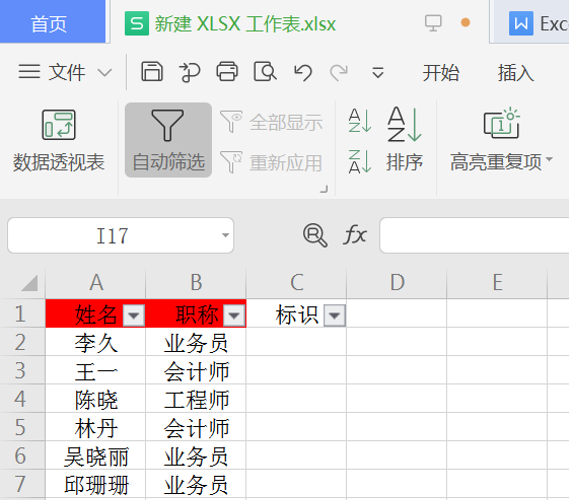569x500 pixels.
Task: Click cell containing 邱珊珊
Action: [96, 484]
